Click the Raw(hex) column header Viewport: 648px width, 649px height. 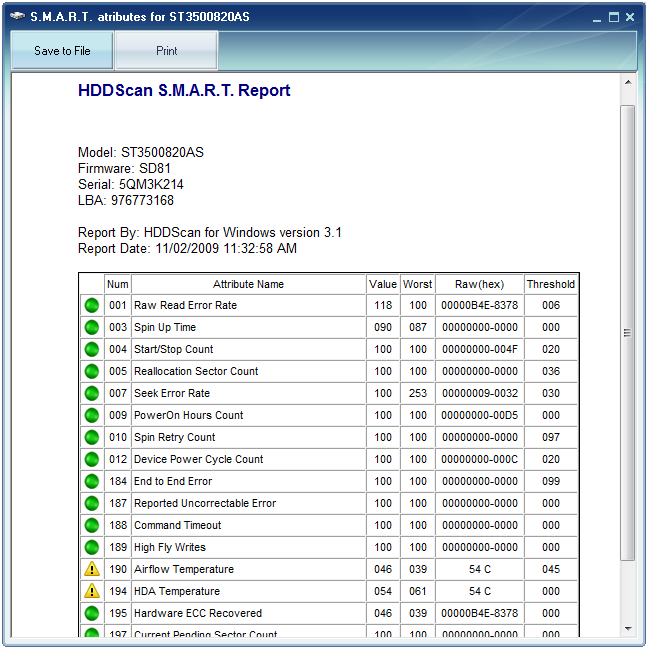(480, 284)
